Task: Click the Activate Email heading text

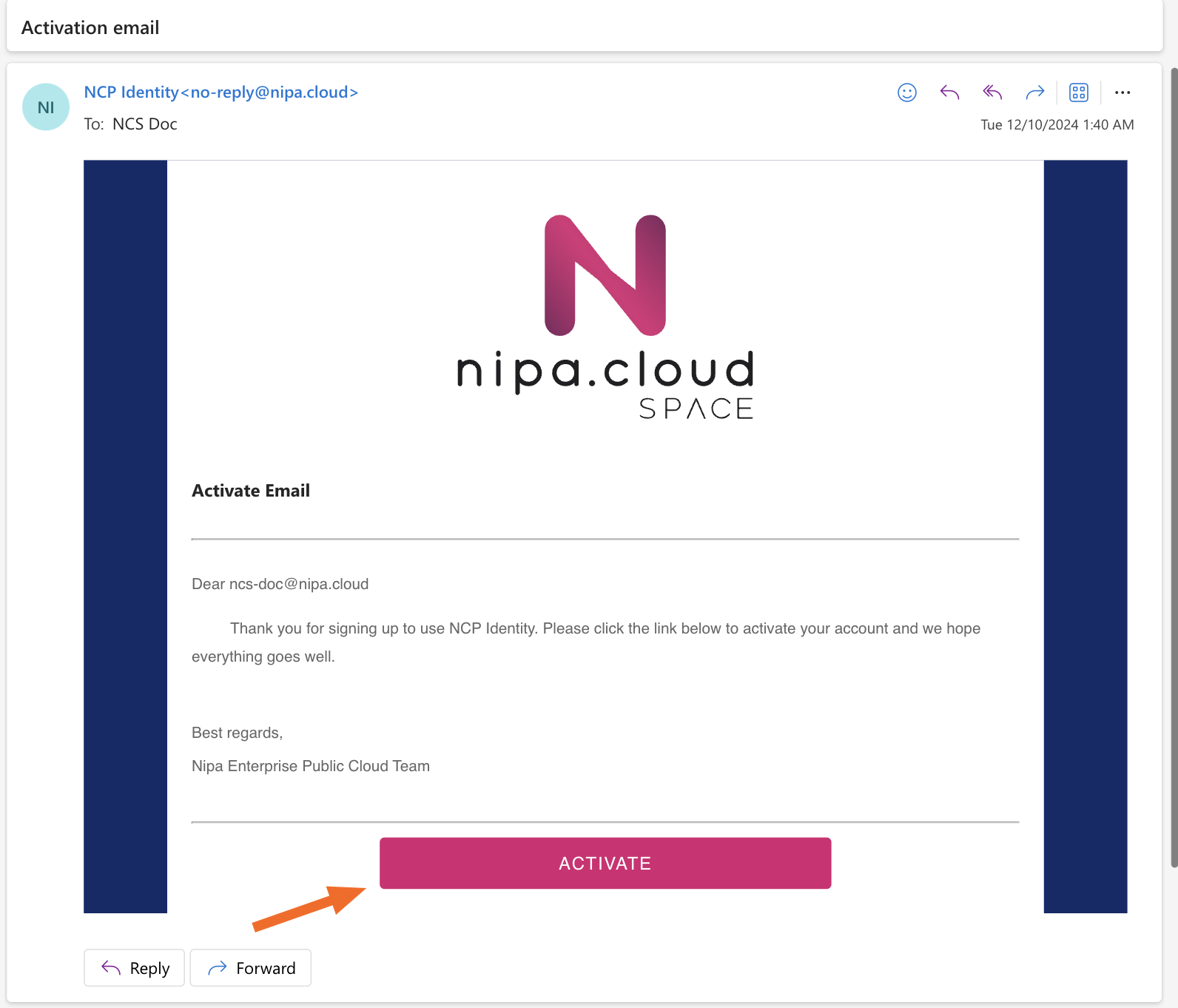Action: pos(251,491)
